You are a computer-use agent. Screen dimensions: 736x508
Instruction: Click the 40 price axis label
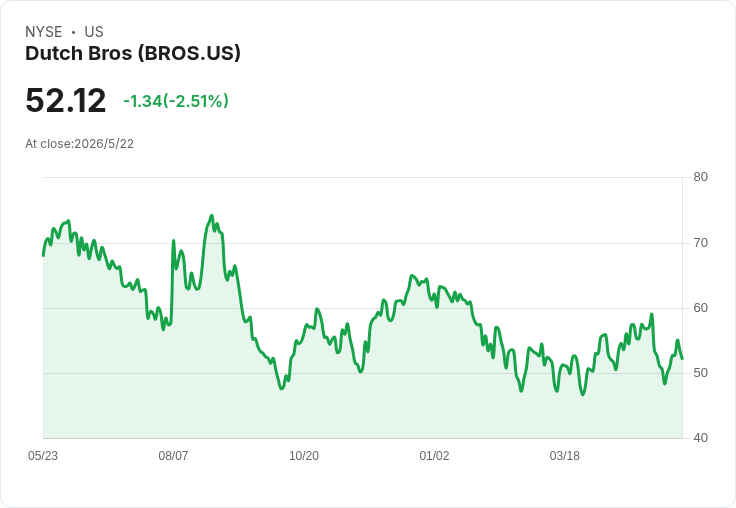tap(700, 438)
